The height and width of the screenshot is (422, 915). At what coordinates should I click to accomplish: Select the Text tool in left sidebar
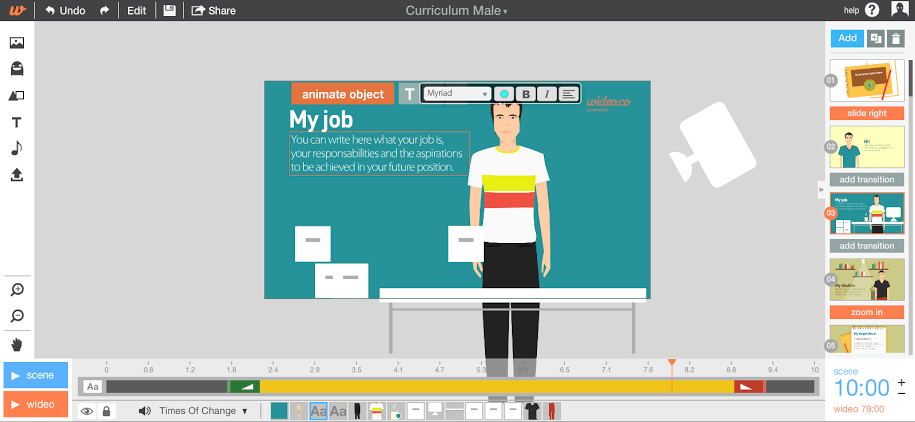(16, 122)
